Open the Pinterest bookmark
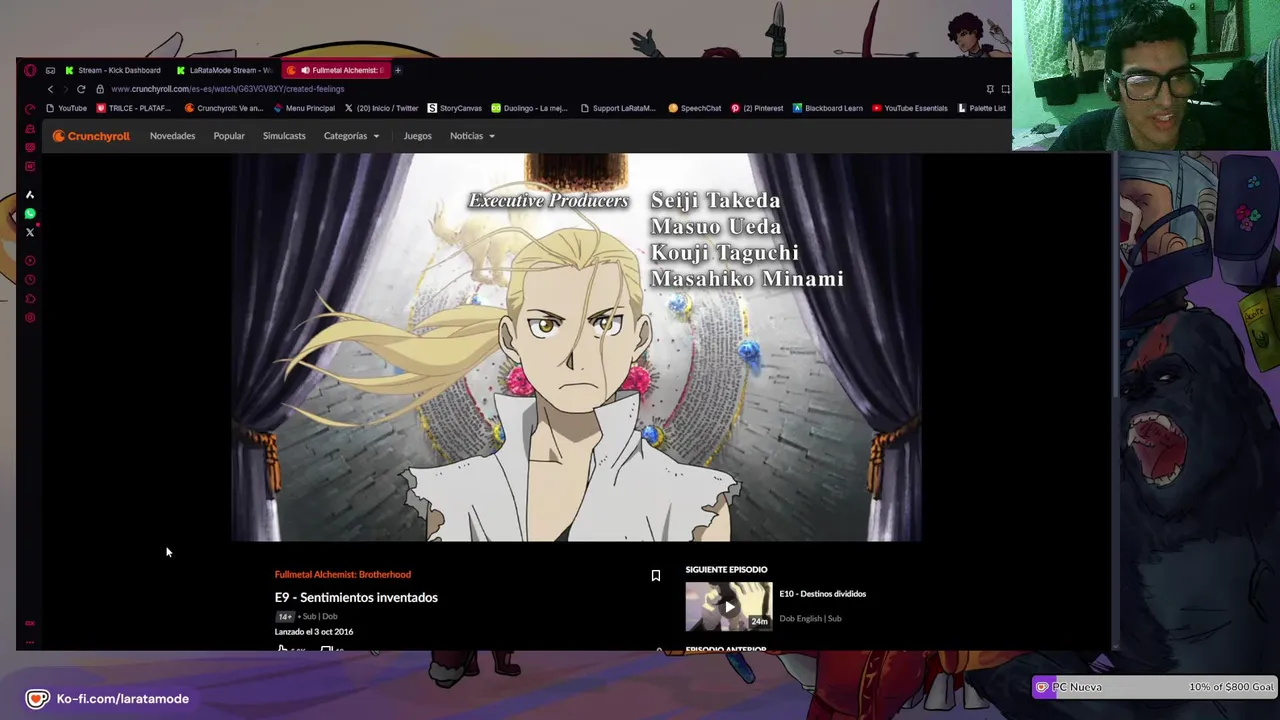Viewport: 1280px width, 720px height. (x=757, y=108)
